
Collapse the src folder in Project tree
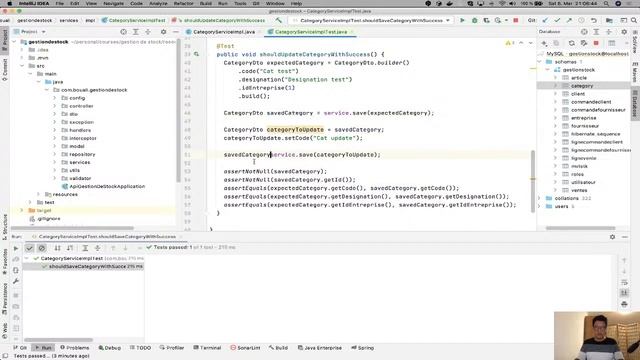[x=22, y=66]
